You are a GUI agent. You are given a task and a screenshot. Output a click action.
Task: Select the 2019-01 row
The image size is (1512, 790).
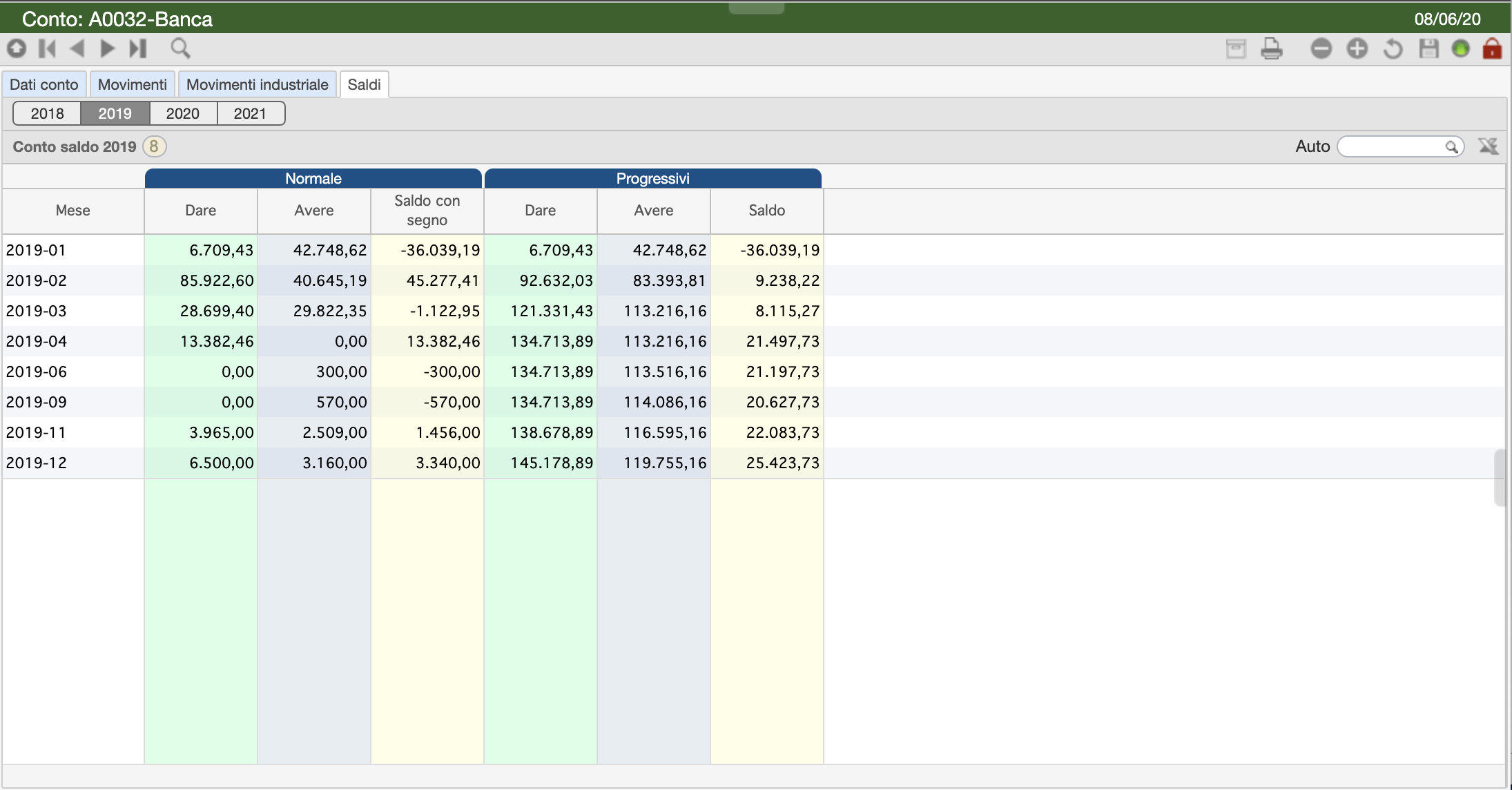tap(753, 250)
